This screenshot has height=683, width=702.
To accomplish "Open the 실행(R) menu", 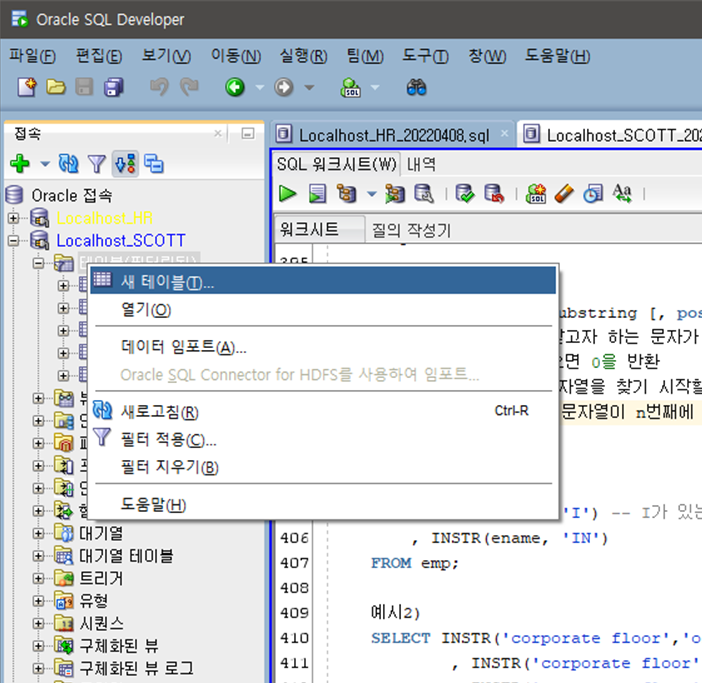I will click(x=303, y=55).
